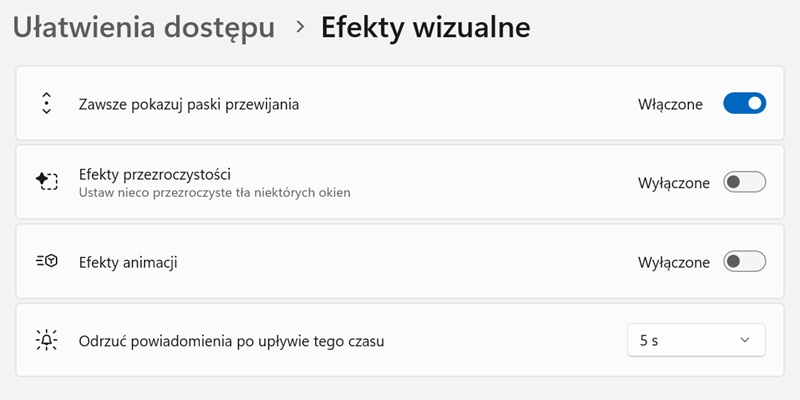Click the 'Ustaw nieco przezroczyste tła' description
The width and height of the screenshot is (800, 400).
(215, 191)
